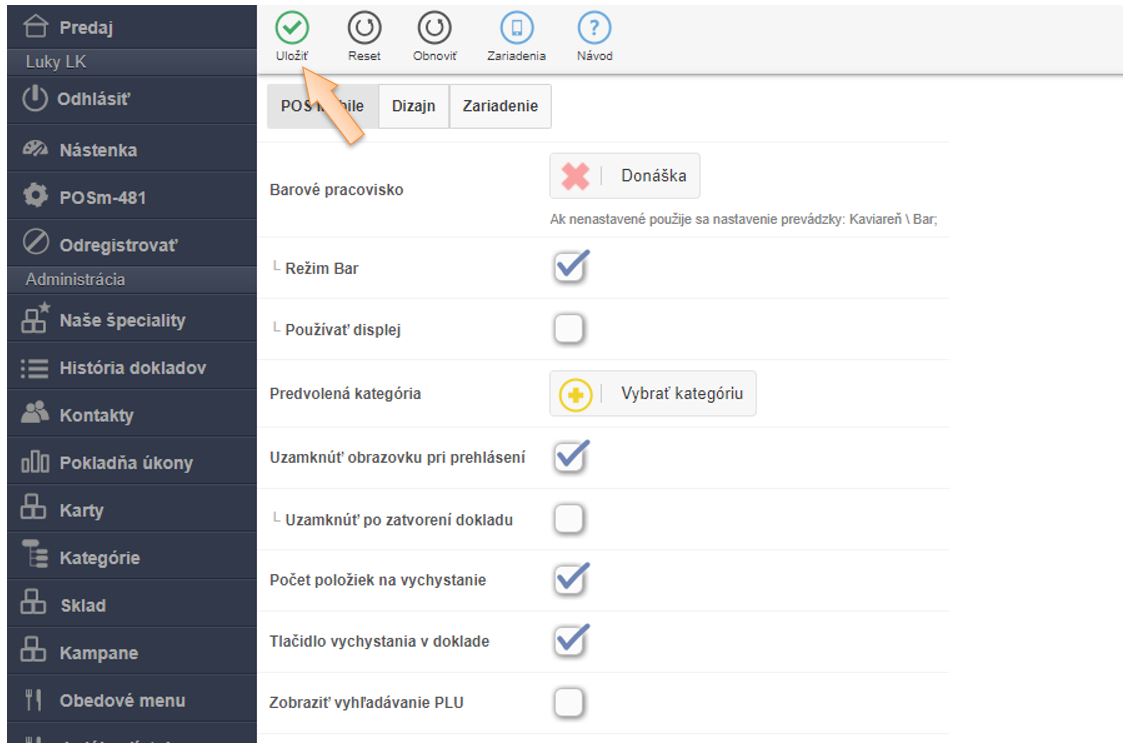Open the Predaj home item
The image size is (1139, 753).
[84, 28]
